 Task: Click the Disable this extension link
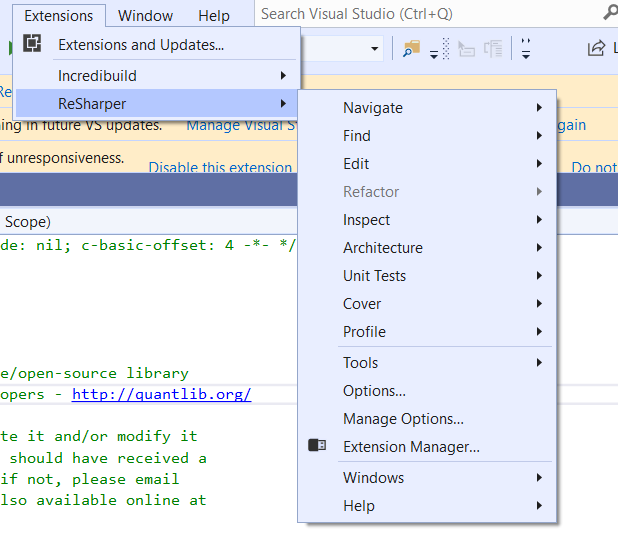click(x=220, y=167)
